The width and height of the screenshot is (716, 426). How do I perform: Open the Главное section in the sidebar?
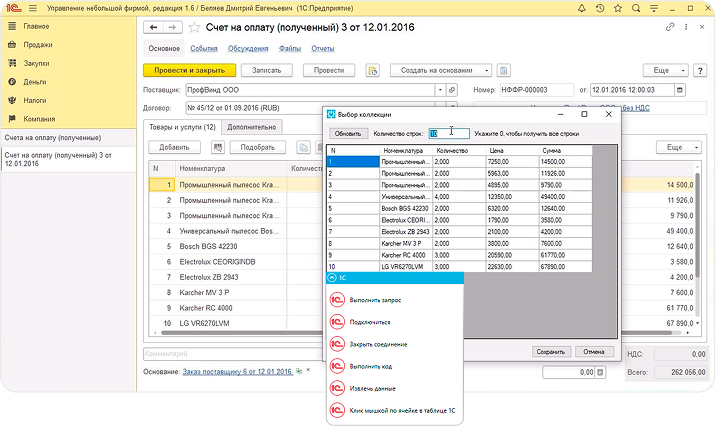tap(36, 26)
